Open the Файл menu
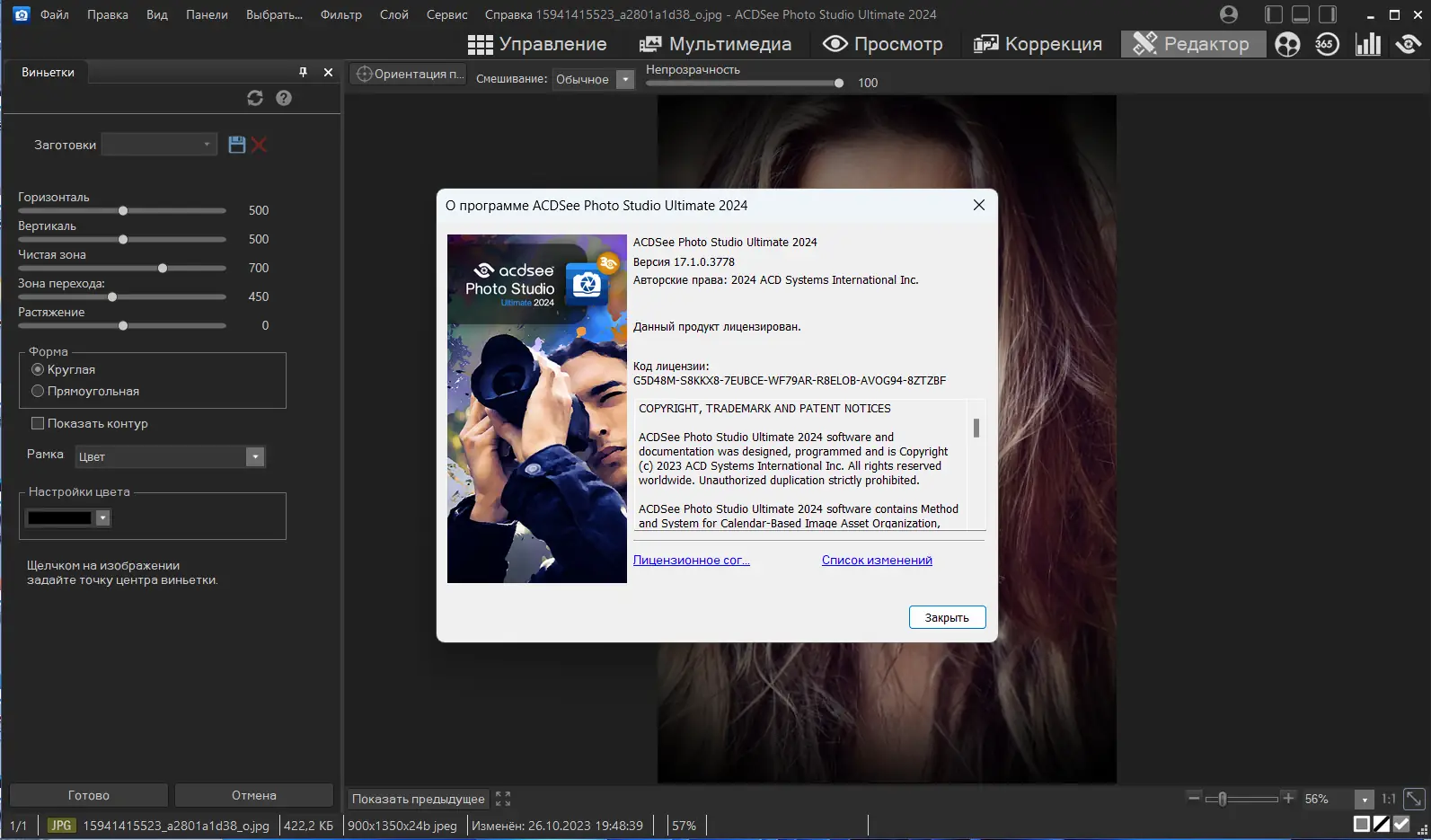The width and height of the screenshot is (1431, 840). [55, 14]
